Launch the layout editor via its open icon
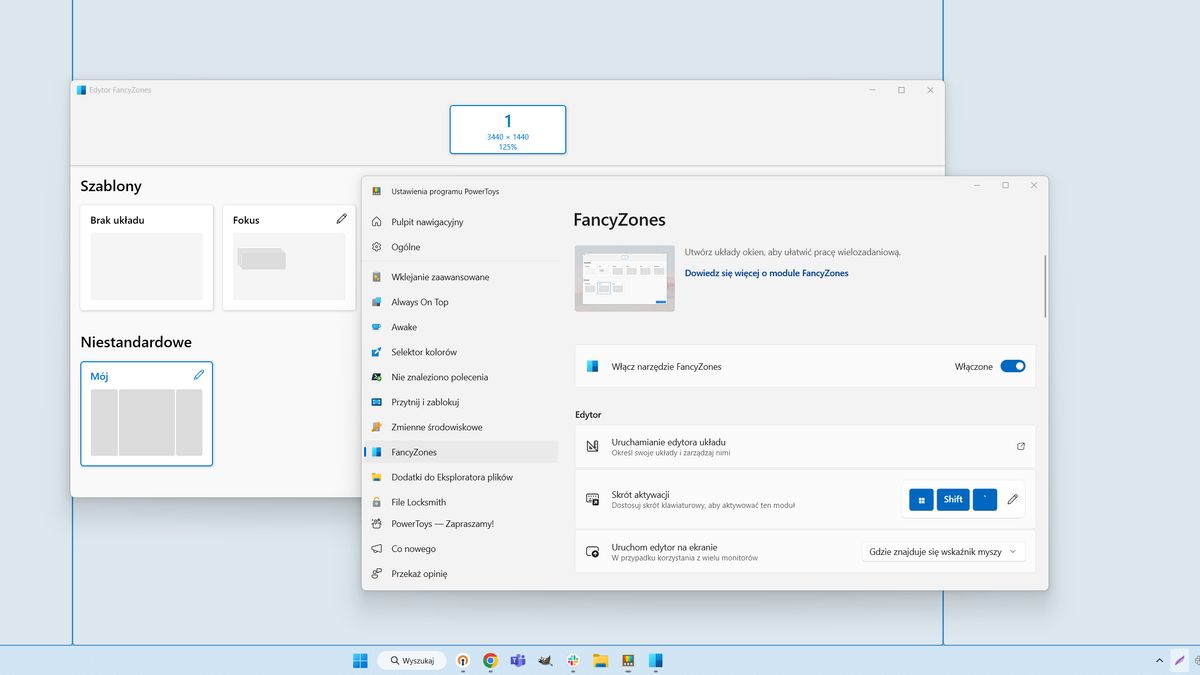The height and width of the screenshot is (675, 1200). pyautogui.click(x=1022, y=446)
